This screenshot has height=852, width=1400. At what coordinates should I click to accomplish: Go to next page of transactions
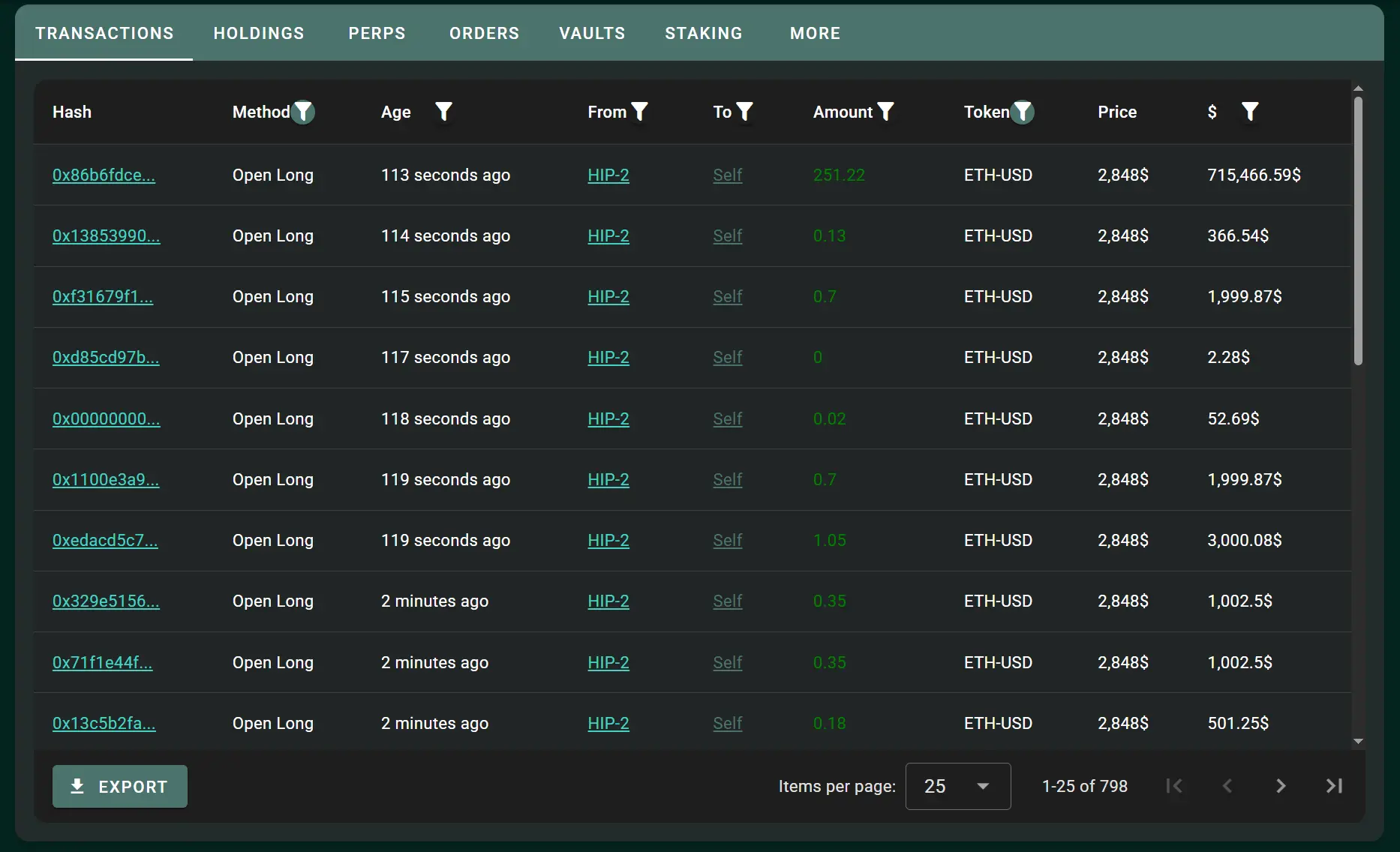[1281, 786]
